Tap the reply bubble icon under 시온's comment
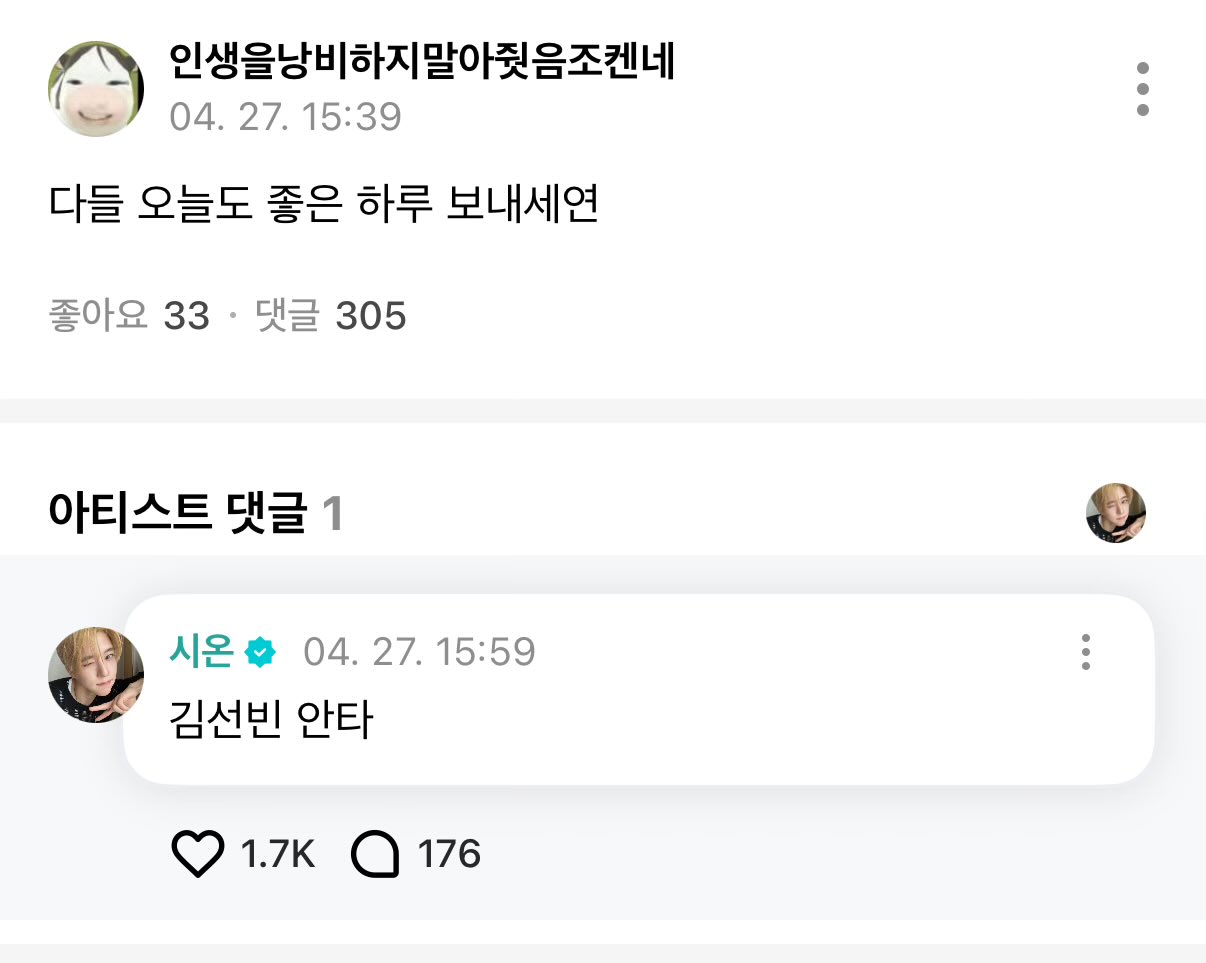Viewport: 1206px width, 963px height. pos(376,854)
